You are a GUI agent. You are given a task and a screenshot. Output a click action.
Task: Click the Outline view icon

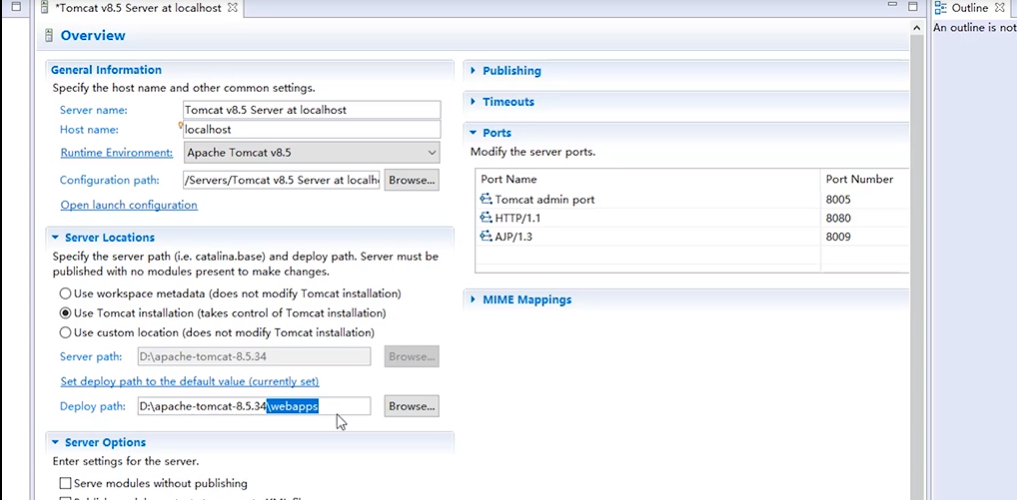[940, 8]
